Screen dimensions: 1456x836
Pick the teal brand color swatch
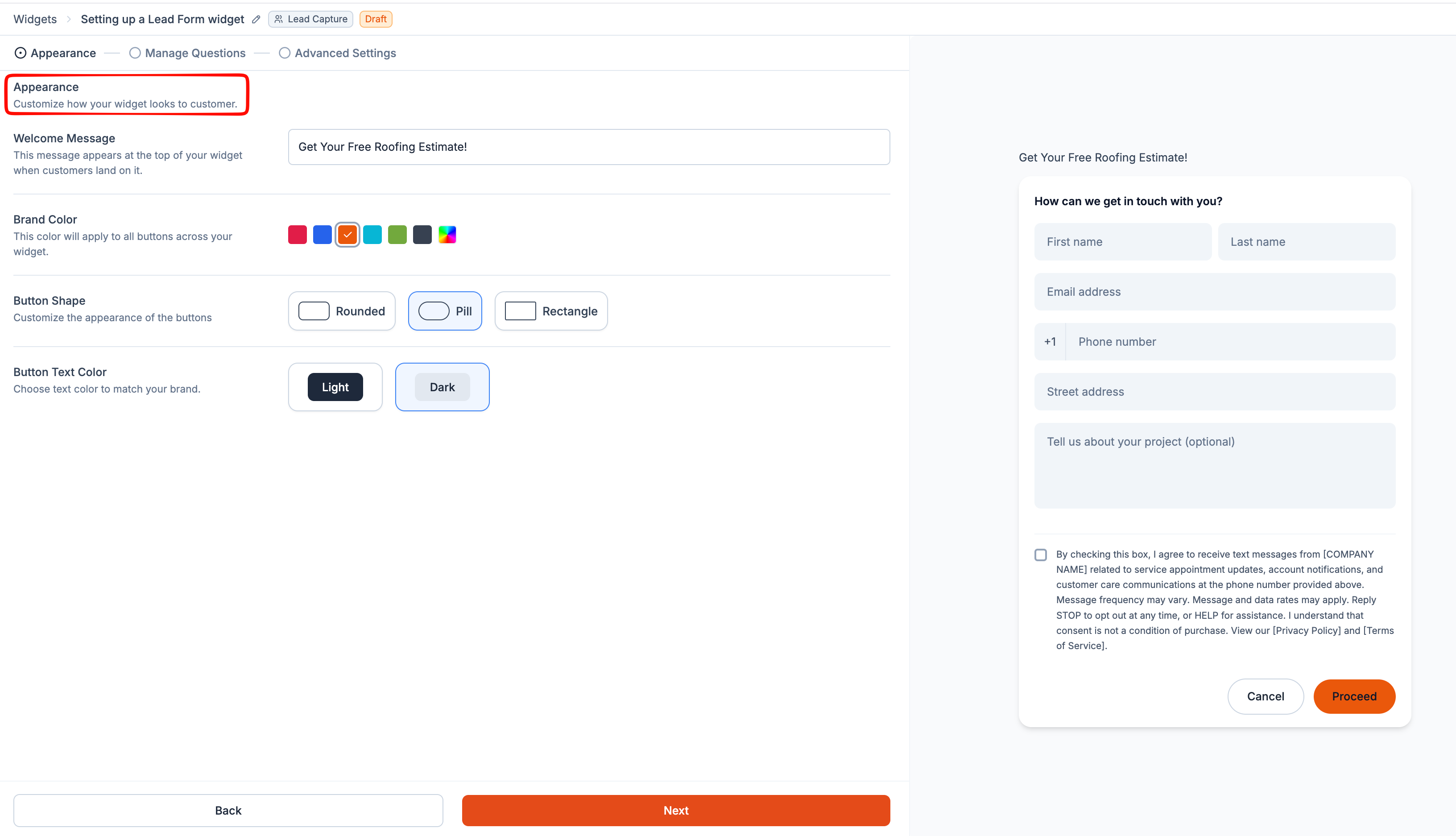tap(372, 235)
